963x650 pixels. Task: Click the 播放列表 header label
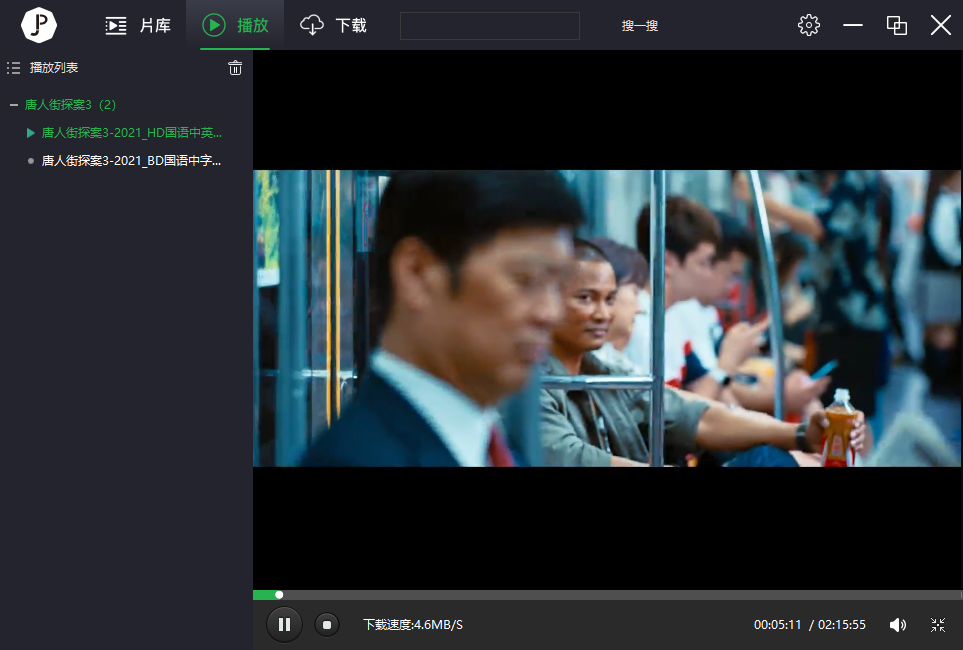pyautogui.click(x=54, y=68)
